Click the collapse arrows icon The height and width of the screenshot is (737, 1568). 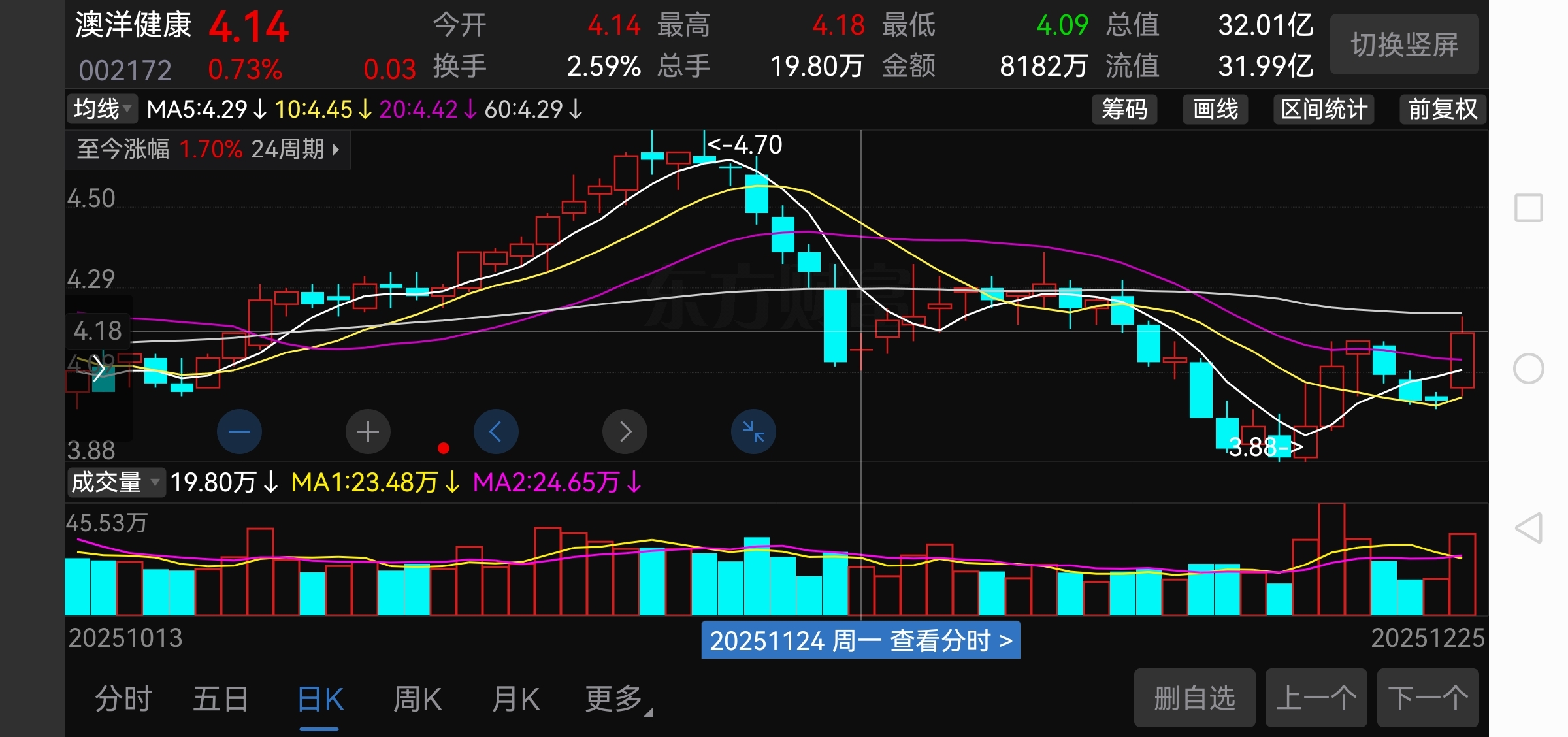pyautogui.click(x=753, y=431)
